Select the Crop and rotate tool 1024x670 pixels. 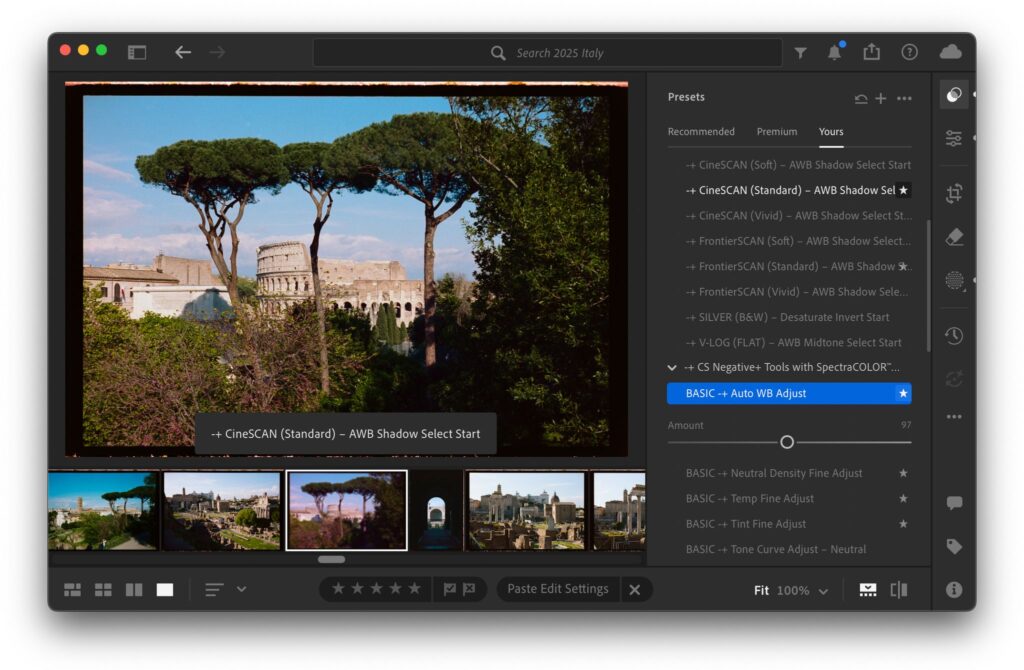[x=954, y=193]
